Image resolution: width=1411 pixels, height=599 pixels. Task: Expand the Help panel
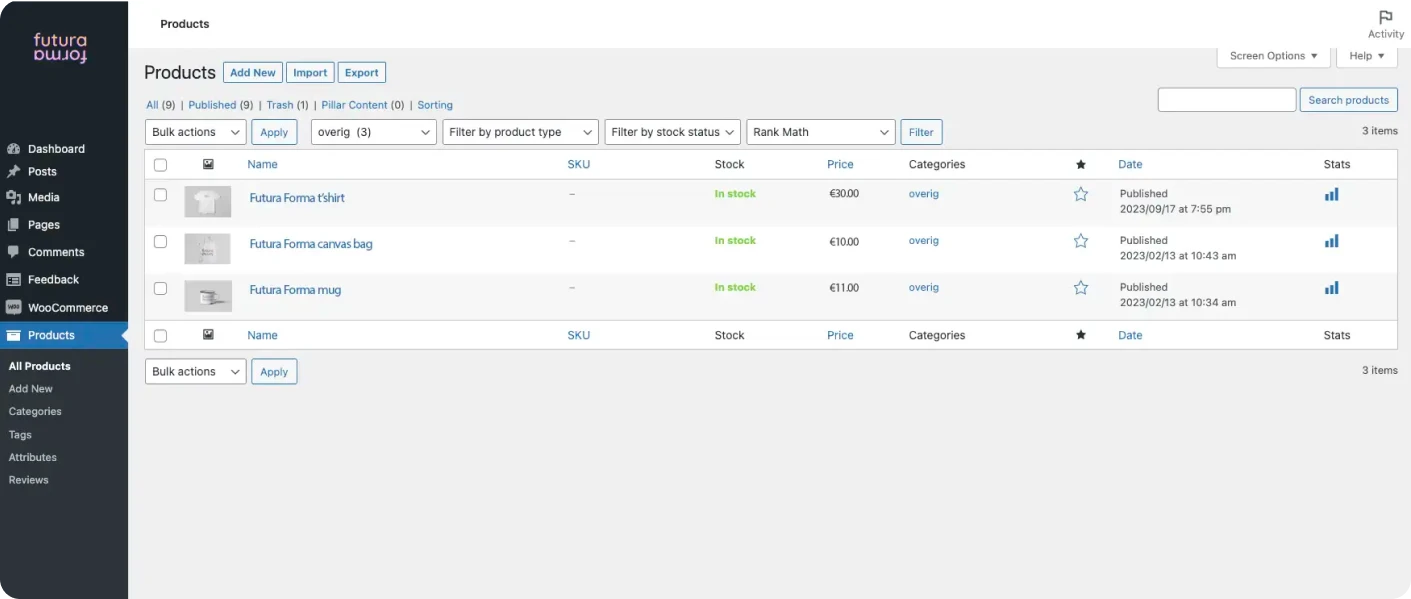(1366, 56)
